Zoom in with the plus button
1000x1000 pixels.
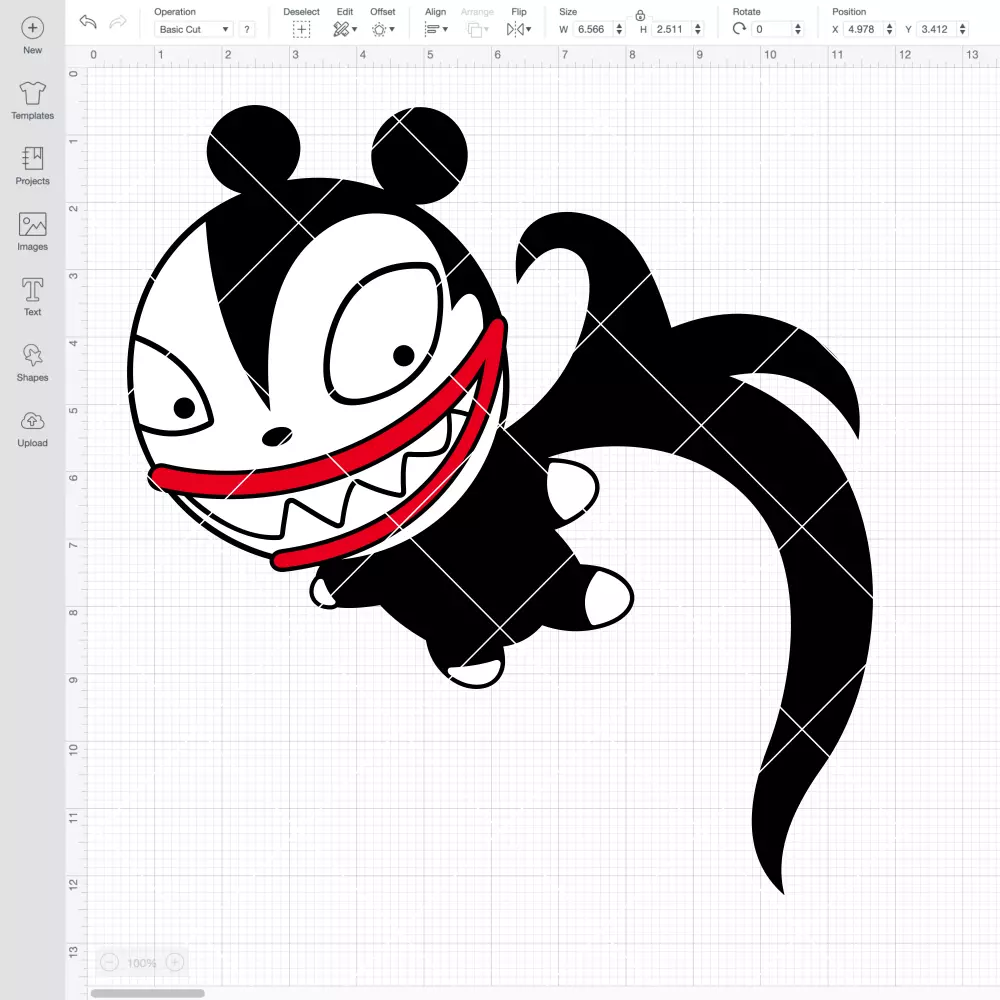pos(175,962)
